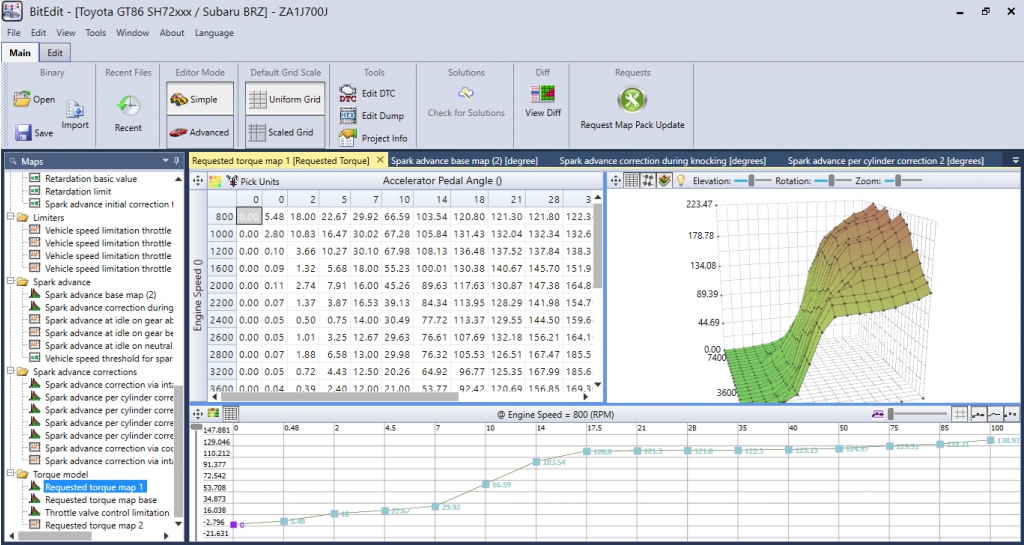Screen dimensions: 1024x545
Task: Select the Throttle valve control limitation item
Action: pos(107,512)
